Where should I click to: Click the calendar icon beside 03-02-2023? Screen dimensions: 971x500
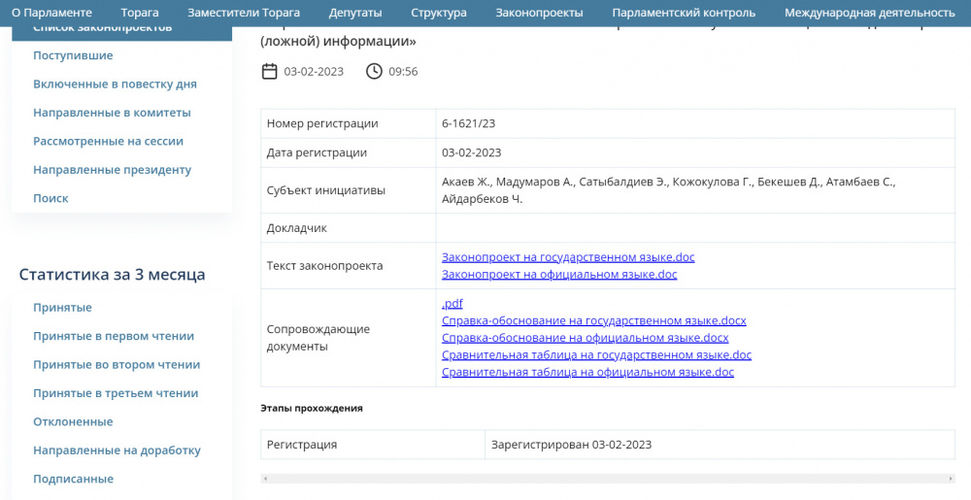pyautogui.click(x=269, y=71)
